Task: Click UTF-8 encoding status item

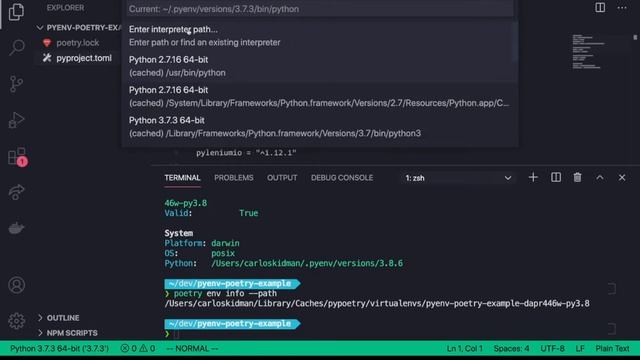Action: coord(553,349)
